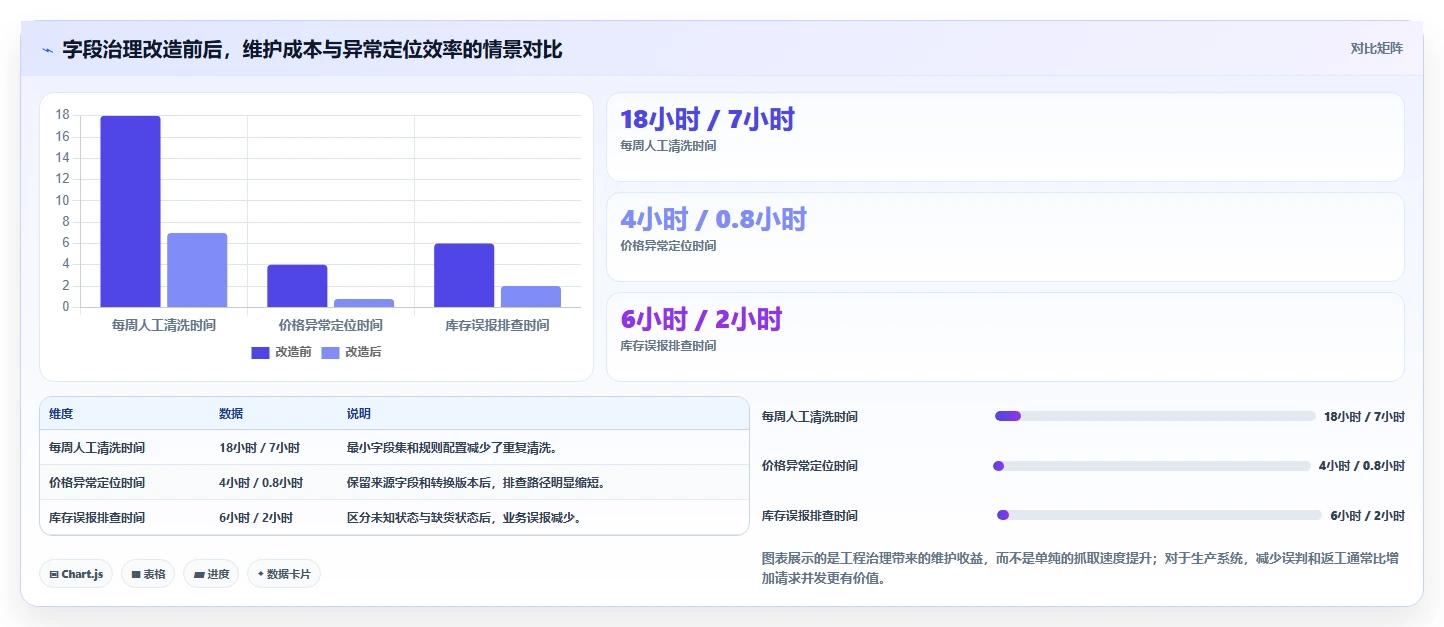Click the 每周人工清洗时间 caption in first card

tap(668, 146)
